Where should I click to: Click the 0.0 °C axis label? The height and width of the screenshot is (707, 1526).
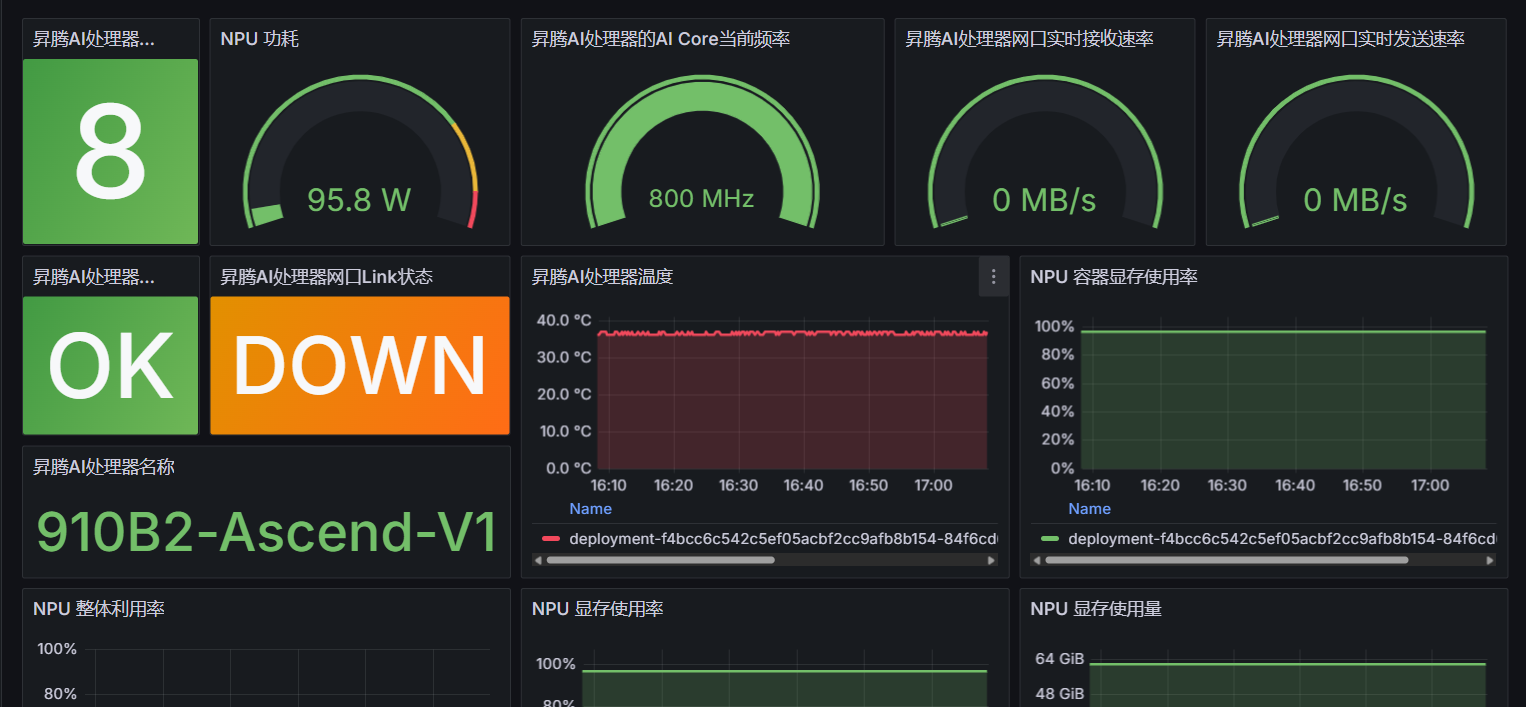pos(568,468)
